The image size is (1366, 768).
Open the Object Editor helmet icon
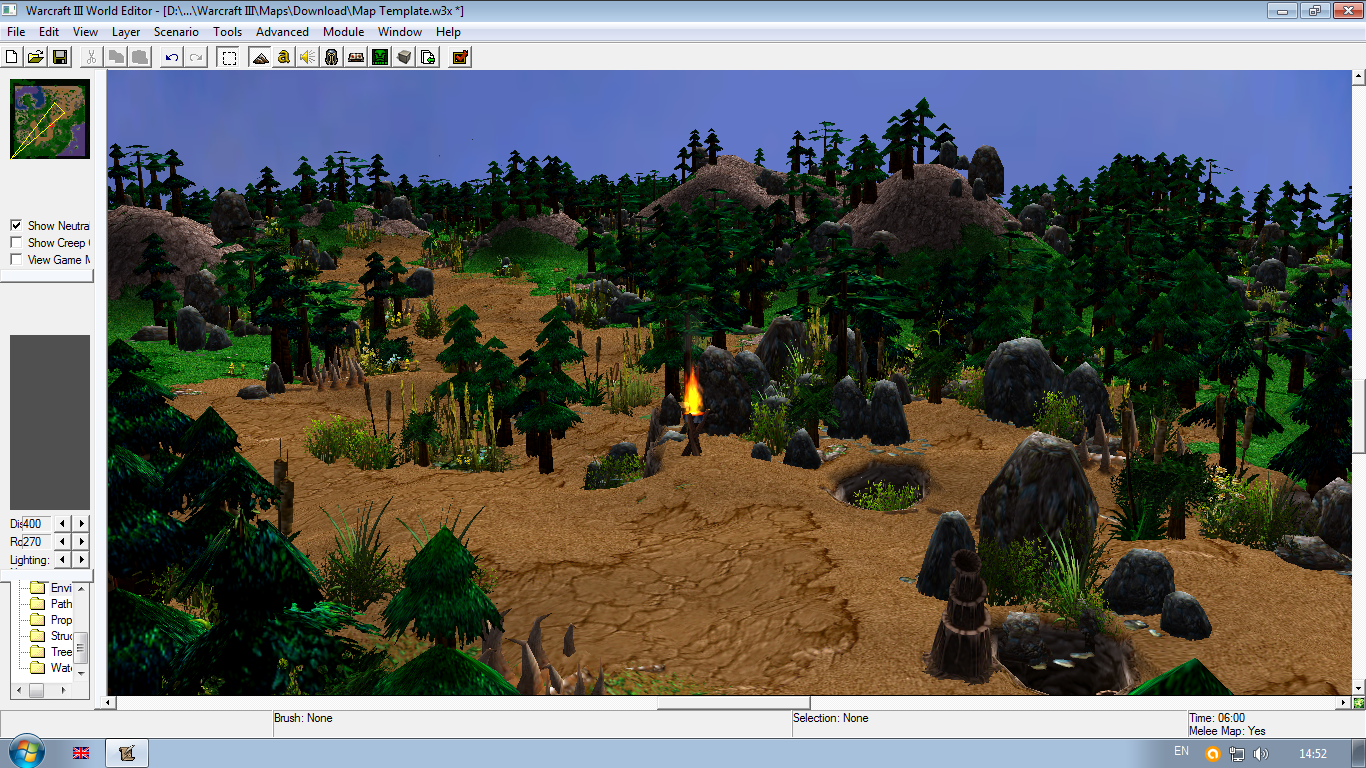tap(332, 57)
